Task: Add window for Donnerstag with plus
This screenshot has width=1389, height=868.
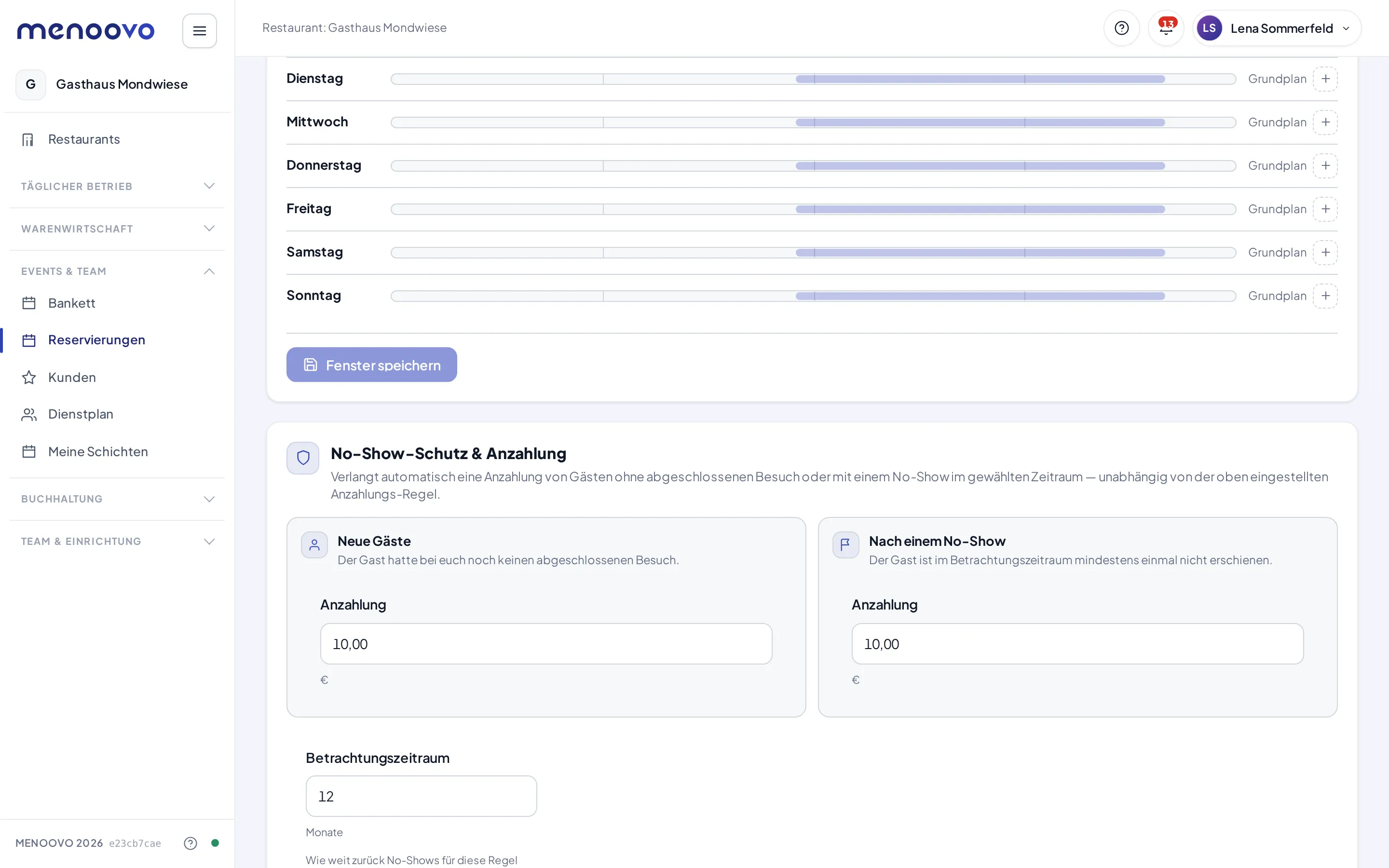Action: [1325, 166]
